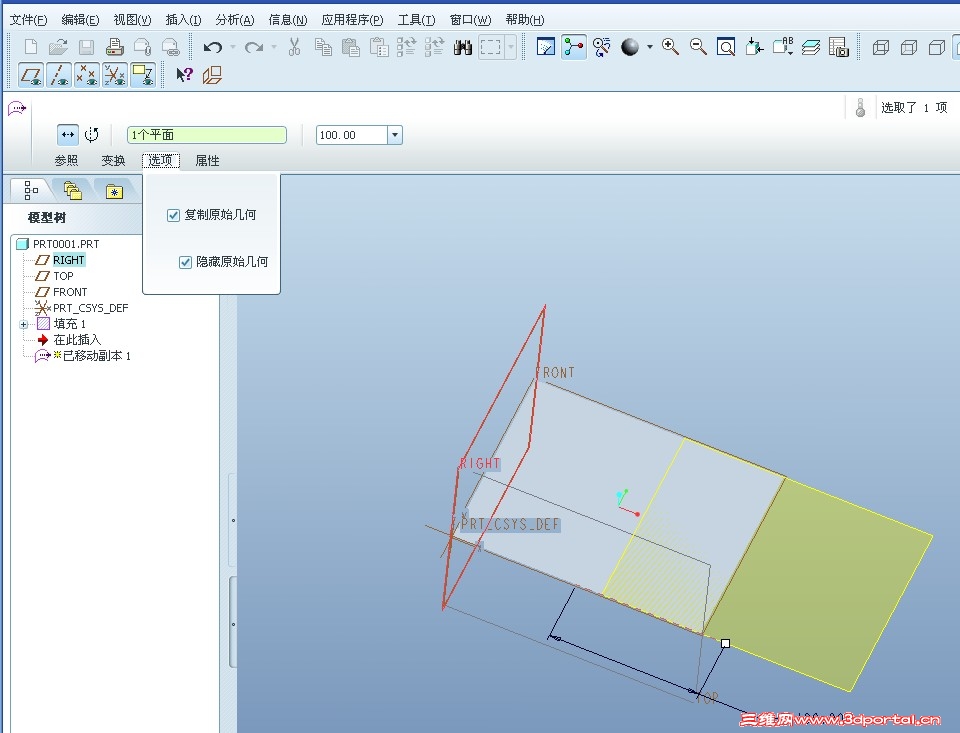Open the redo history dropdown arrow
Viewport: 960px width, 733px height.
274,47
